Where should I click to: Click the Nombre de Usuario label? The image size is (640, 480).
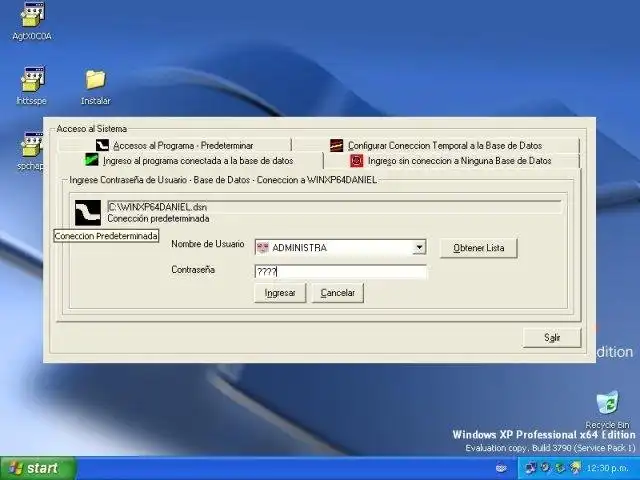pyautogui.click(x=208, y=244)
